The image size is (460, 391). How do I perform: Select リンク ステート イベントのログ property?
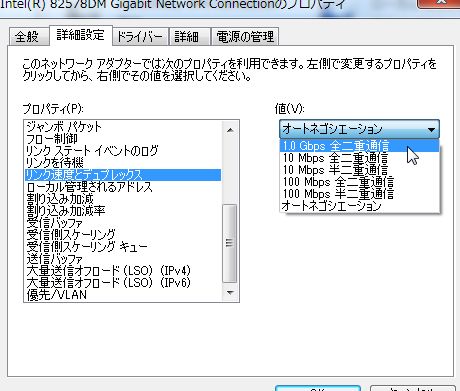(x=123, y=151)
